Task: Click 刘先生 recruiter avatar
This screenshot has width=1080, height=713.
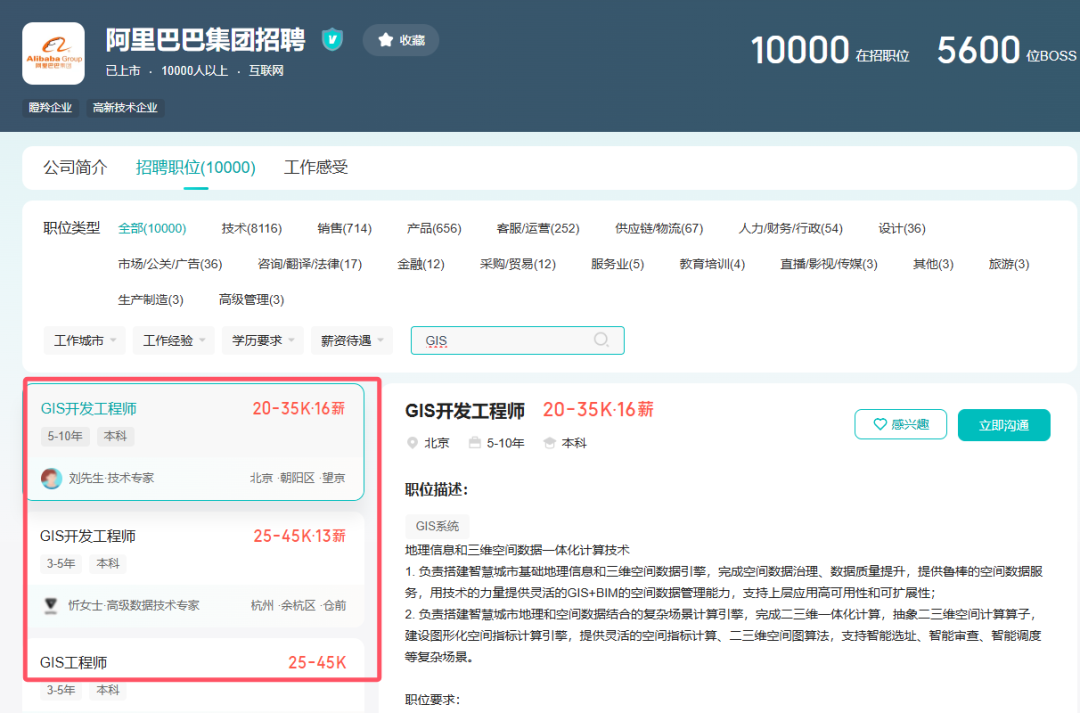Action: pyautogui.click(x=51, y=478)
